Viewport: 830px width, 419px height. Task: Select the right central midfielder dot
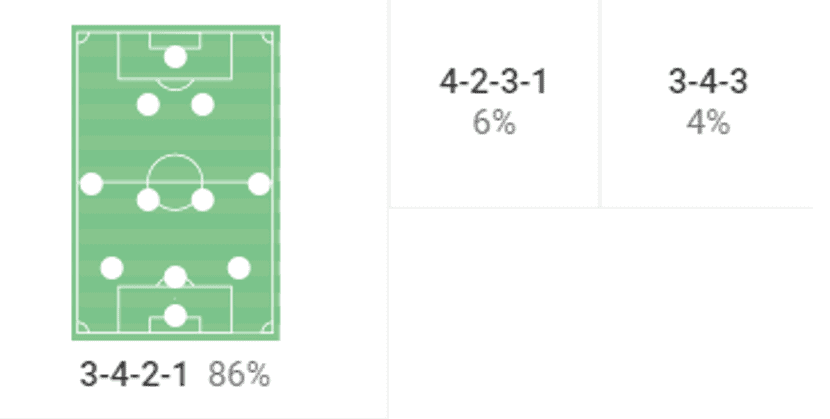tap(203, 200)
